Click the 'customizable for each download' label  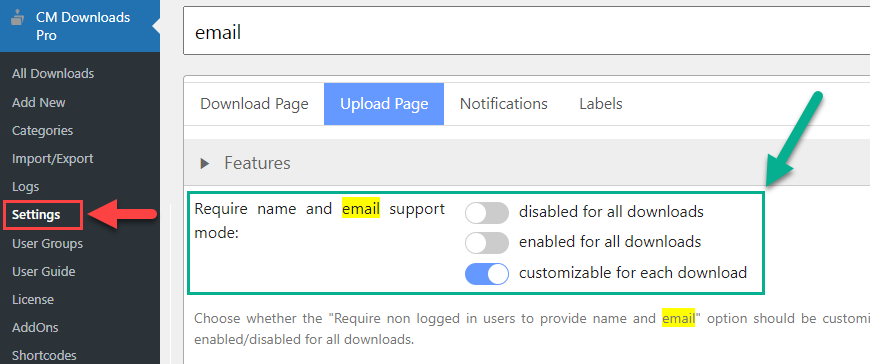pos(633,273)
